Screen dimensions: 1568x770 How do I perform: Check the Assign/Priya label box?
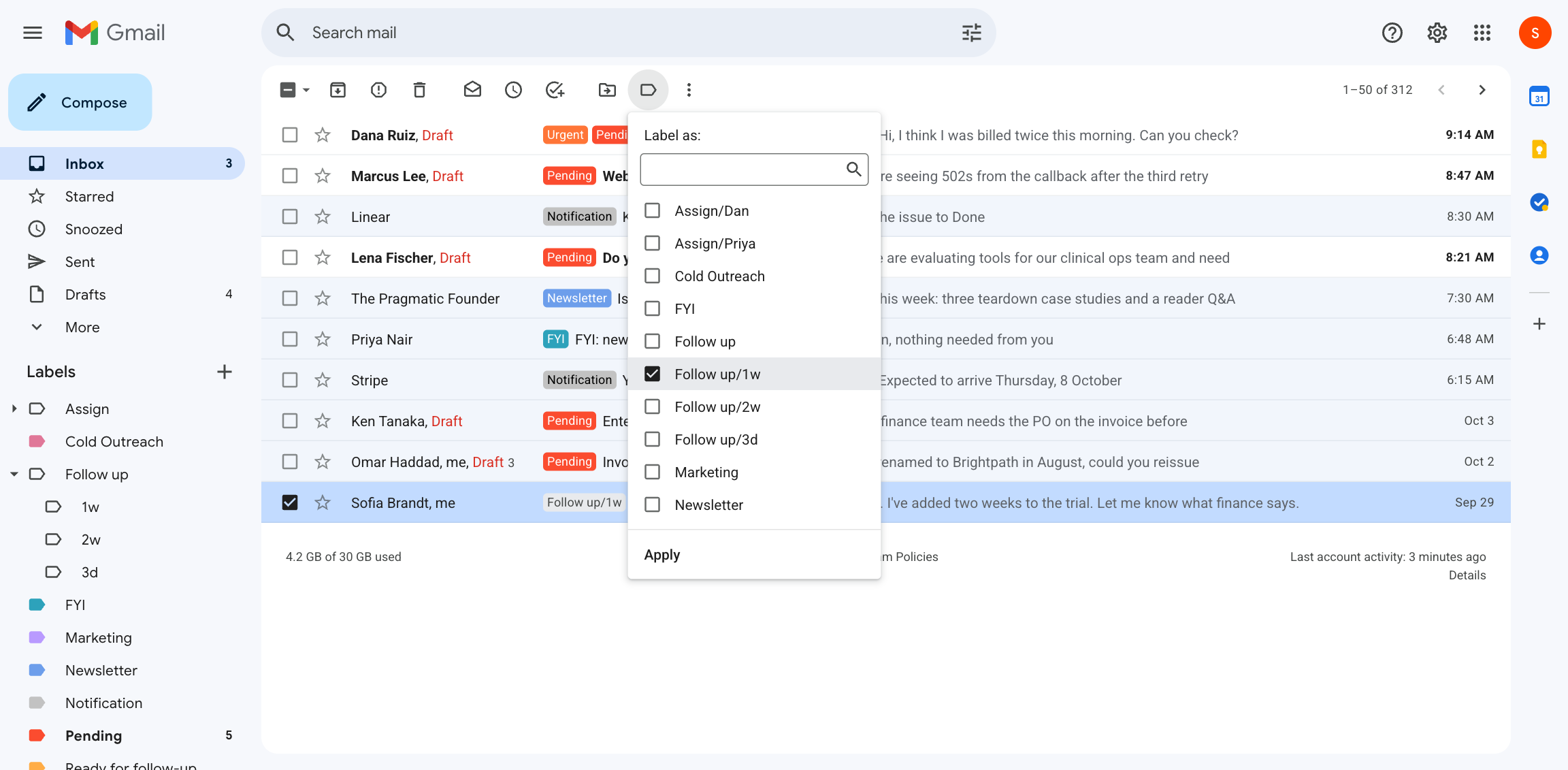point(652,243)
